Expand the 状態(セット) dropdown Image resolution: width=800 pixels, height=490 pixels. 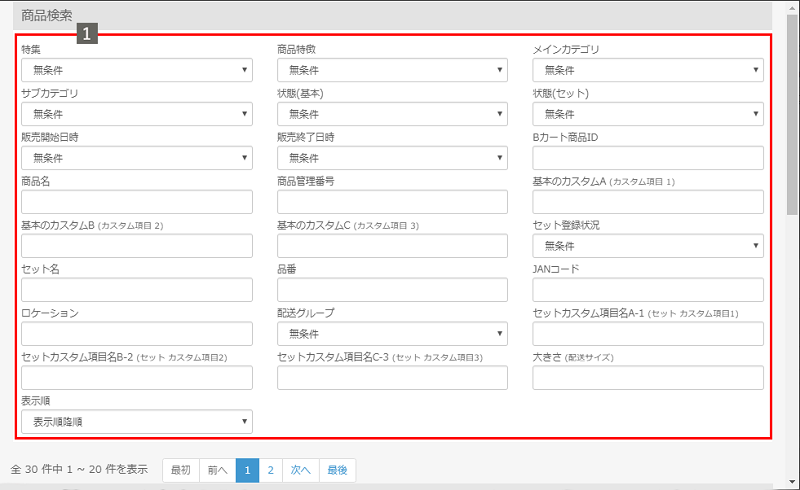tap(648, 114)
